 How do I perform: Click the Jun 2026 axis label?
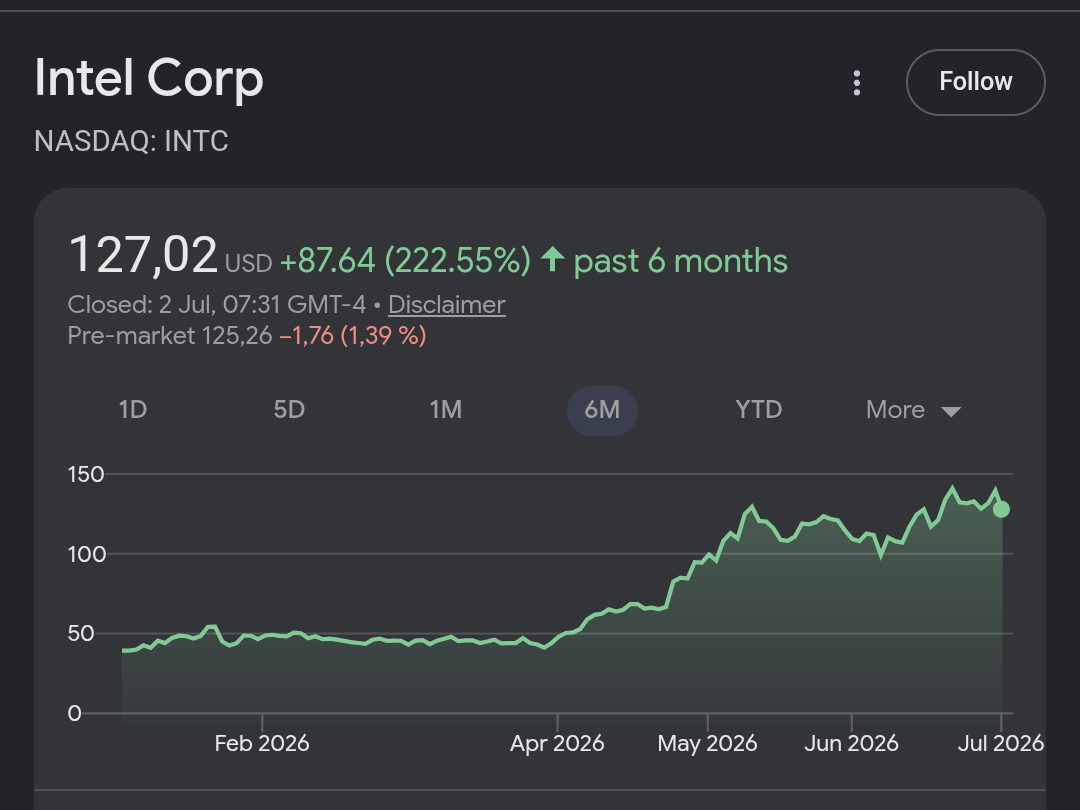[851, 743]
